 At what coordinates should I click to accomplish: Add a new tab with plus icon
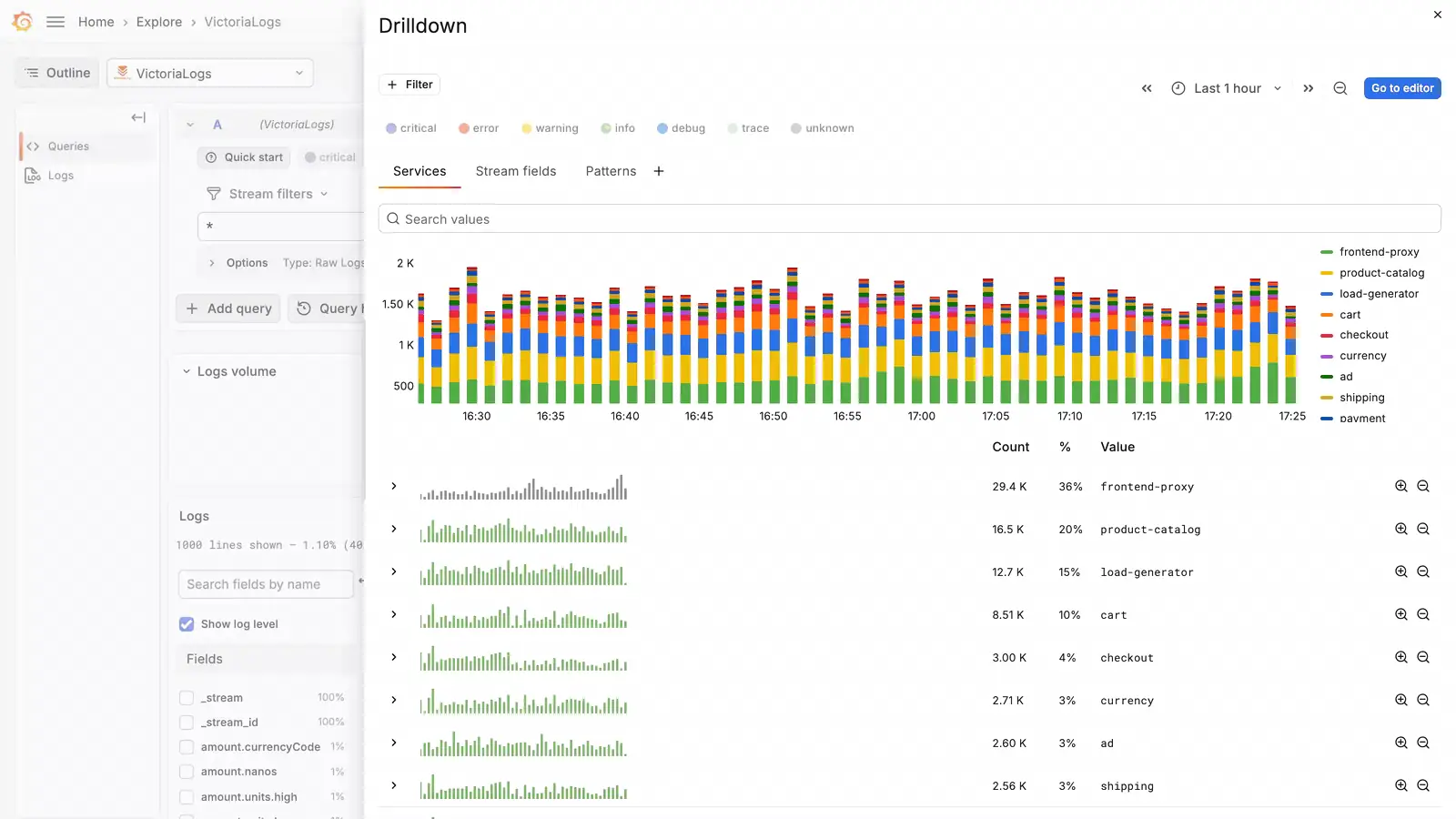[659, 171]
